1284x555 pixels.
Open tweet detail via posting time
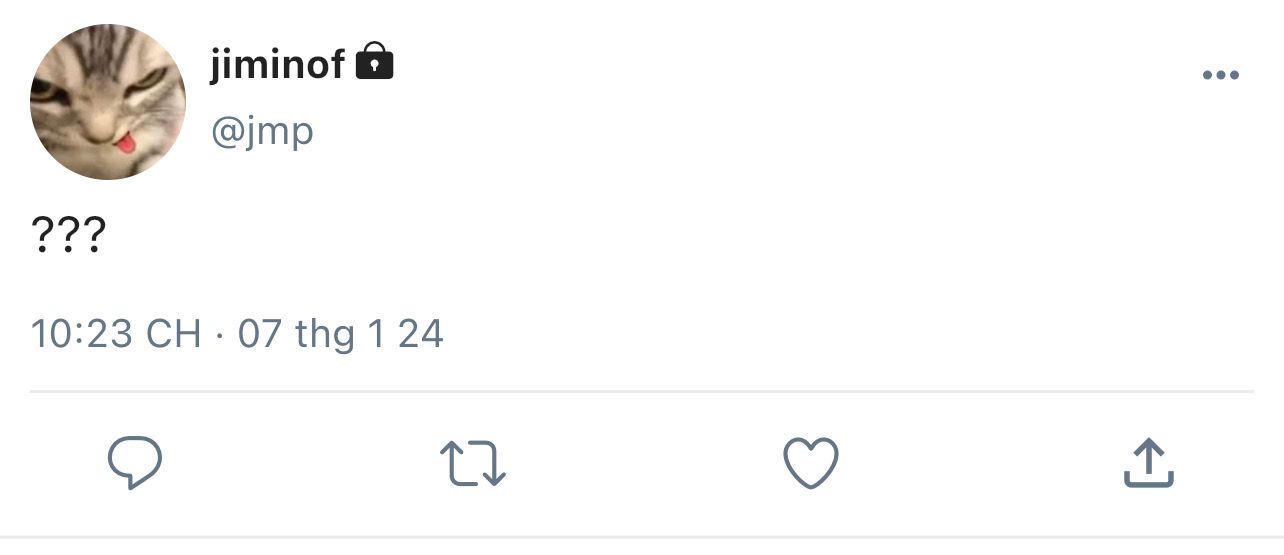pyautogui.click(x=116, y=333)
